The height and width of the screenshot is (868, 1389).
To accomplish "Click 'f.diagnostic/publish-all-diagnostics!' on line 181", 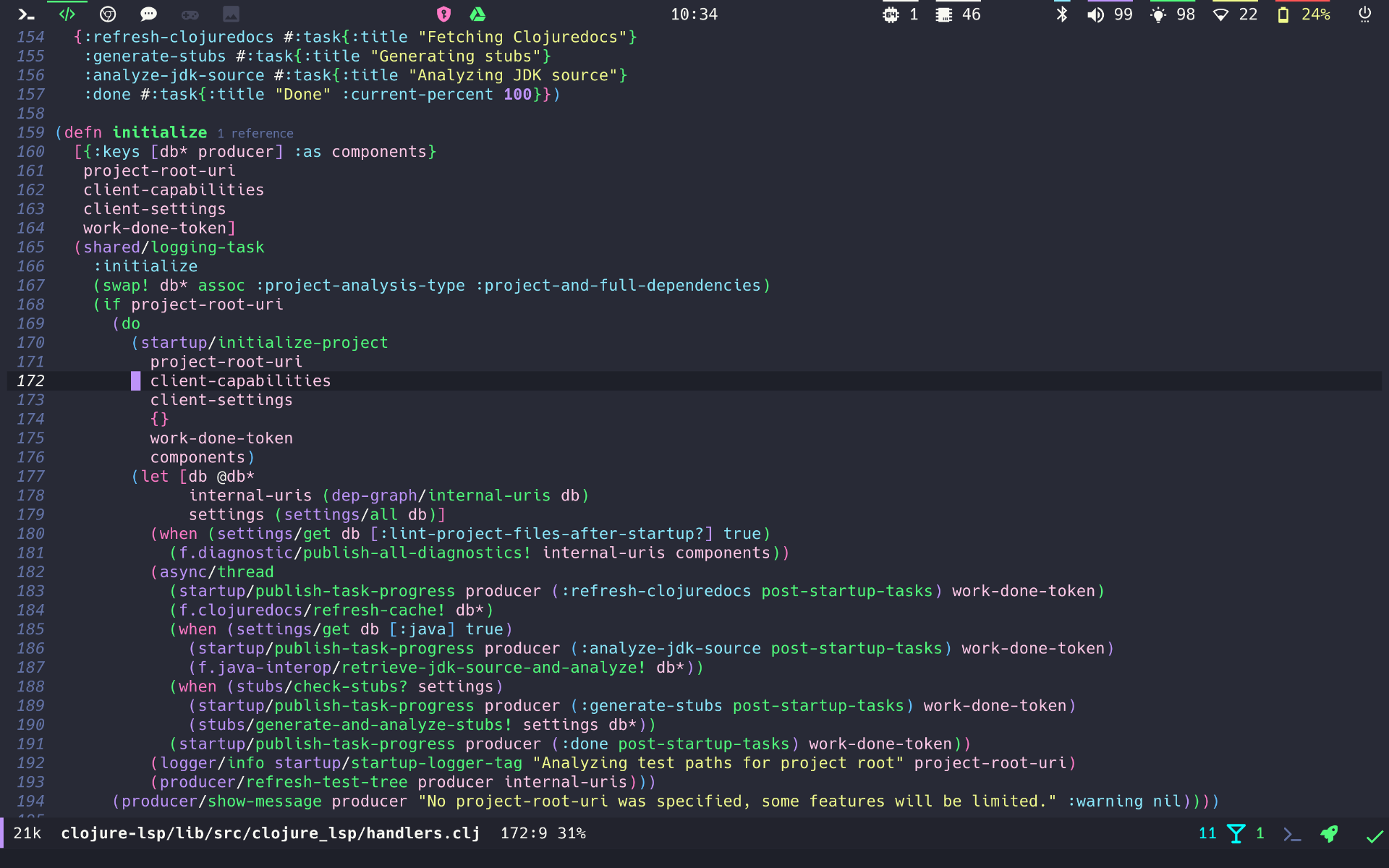I will pos(355,553).
